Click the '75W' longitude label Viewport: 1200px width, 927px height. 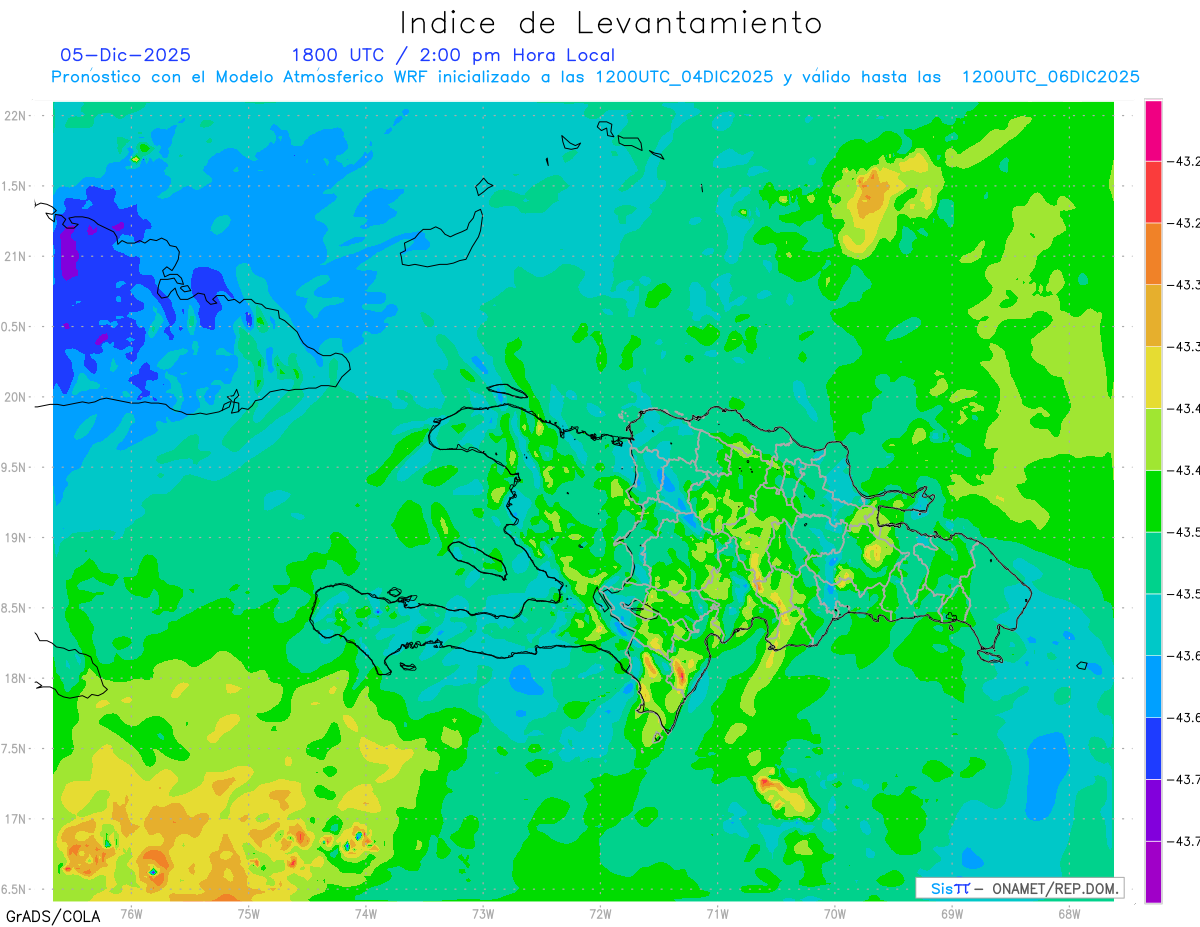tap(249, 913)
